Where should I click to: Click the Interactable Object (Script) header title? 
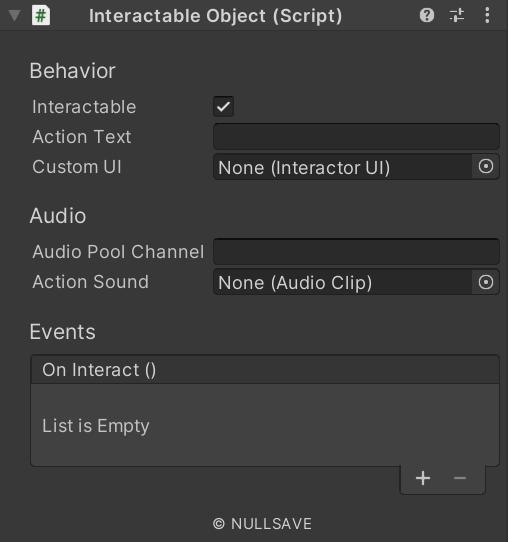coord(216,16)
